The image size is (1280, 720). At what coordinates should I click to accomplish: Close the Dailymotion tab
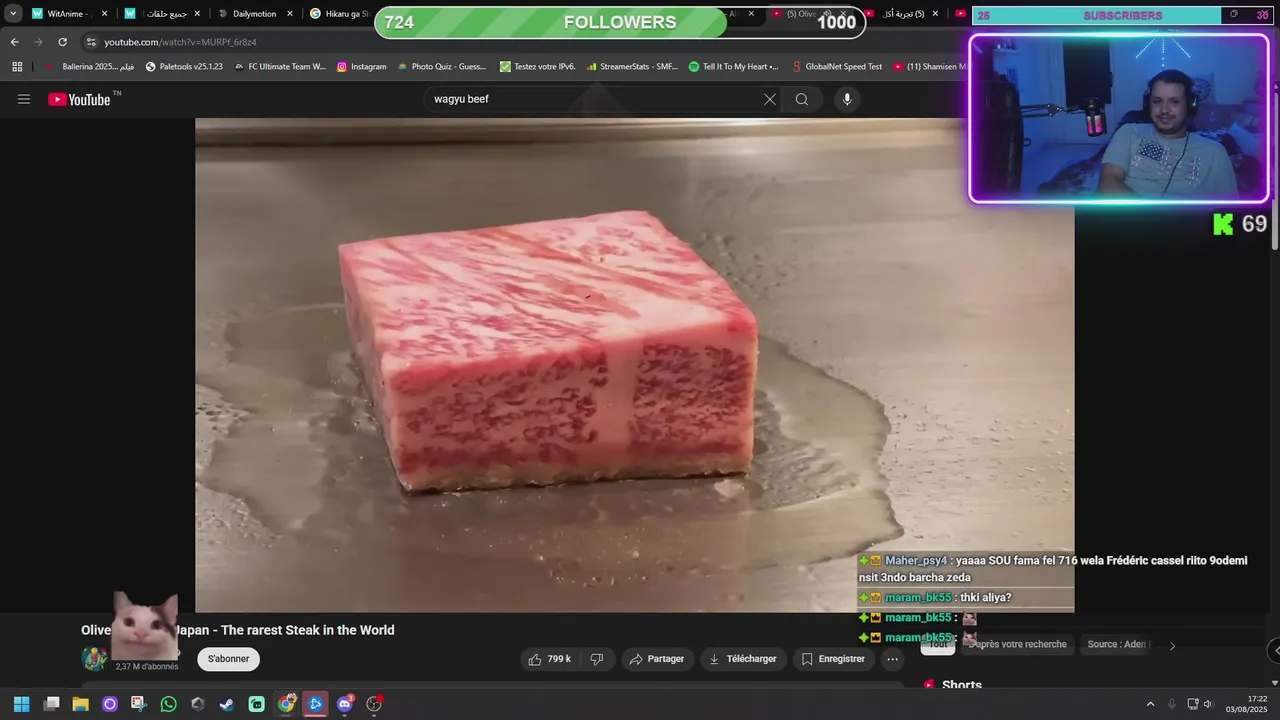pos(290,14)
